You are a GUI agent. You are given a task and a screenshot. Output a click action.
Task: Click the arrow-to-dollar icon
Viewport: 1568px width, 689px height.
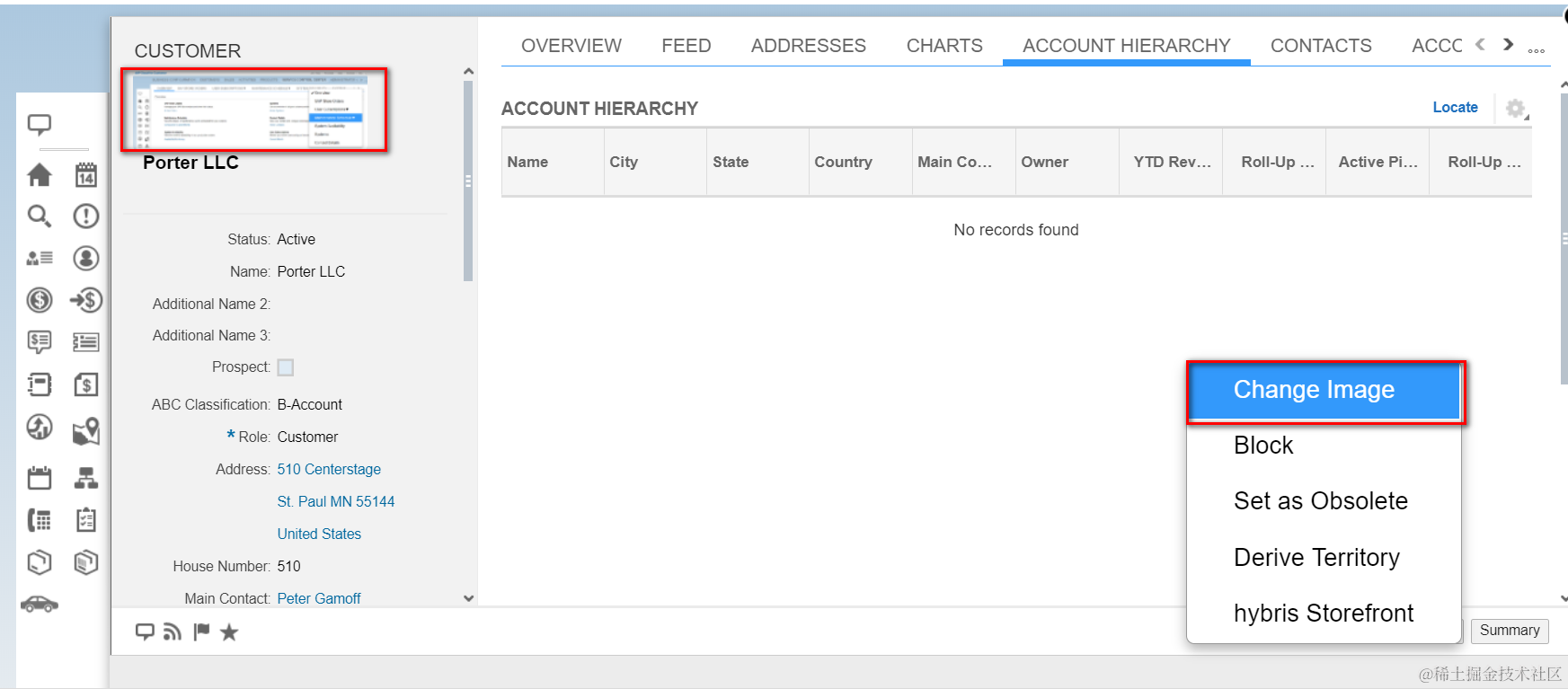[x=86, y=300]
